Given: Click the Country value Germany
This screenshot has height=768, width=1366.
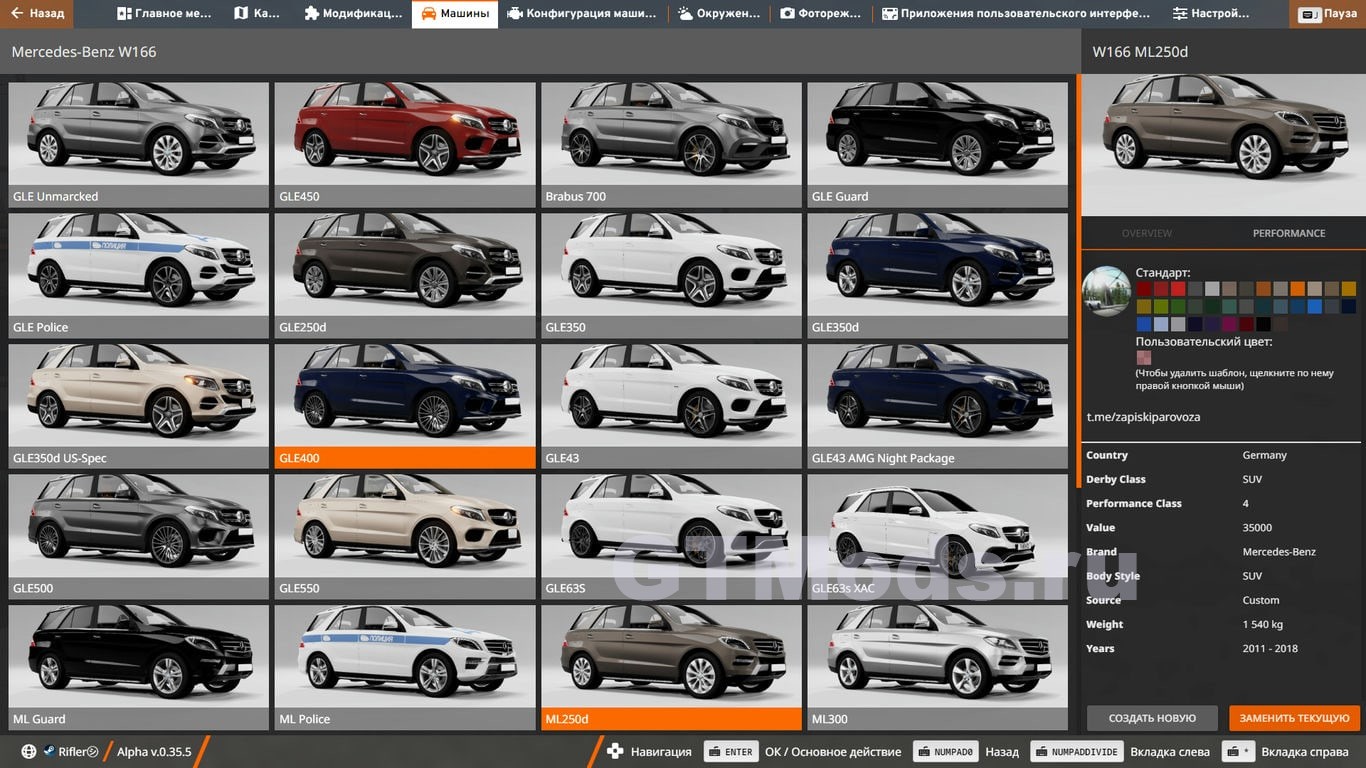Looking at the screenshot, I should 1264,455.
